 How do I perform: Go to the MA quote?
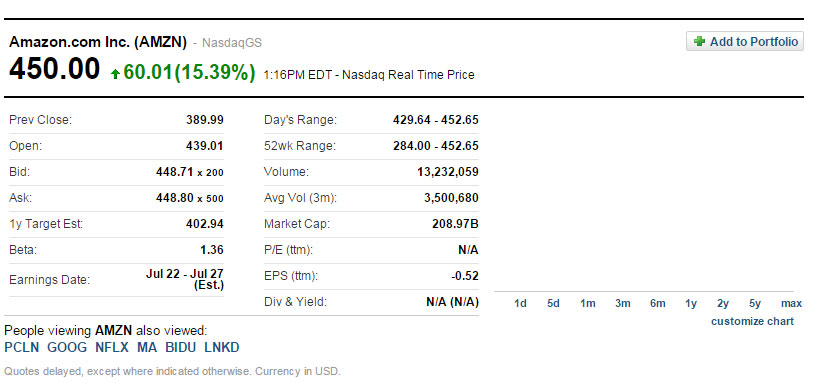click(147, 348)
